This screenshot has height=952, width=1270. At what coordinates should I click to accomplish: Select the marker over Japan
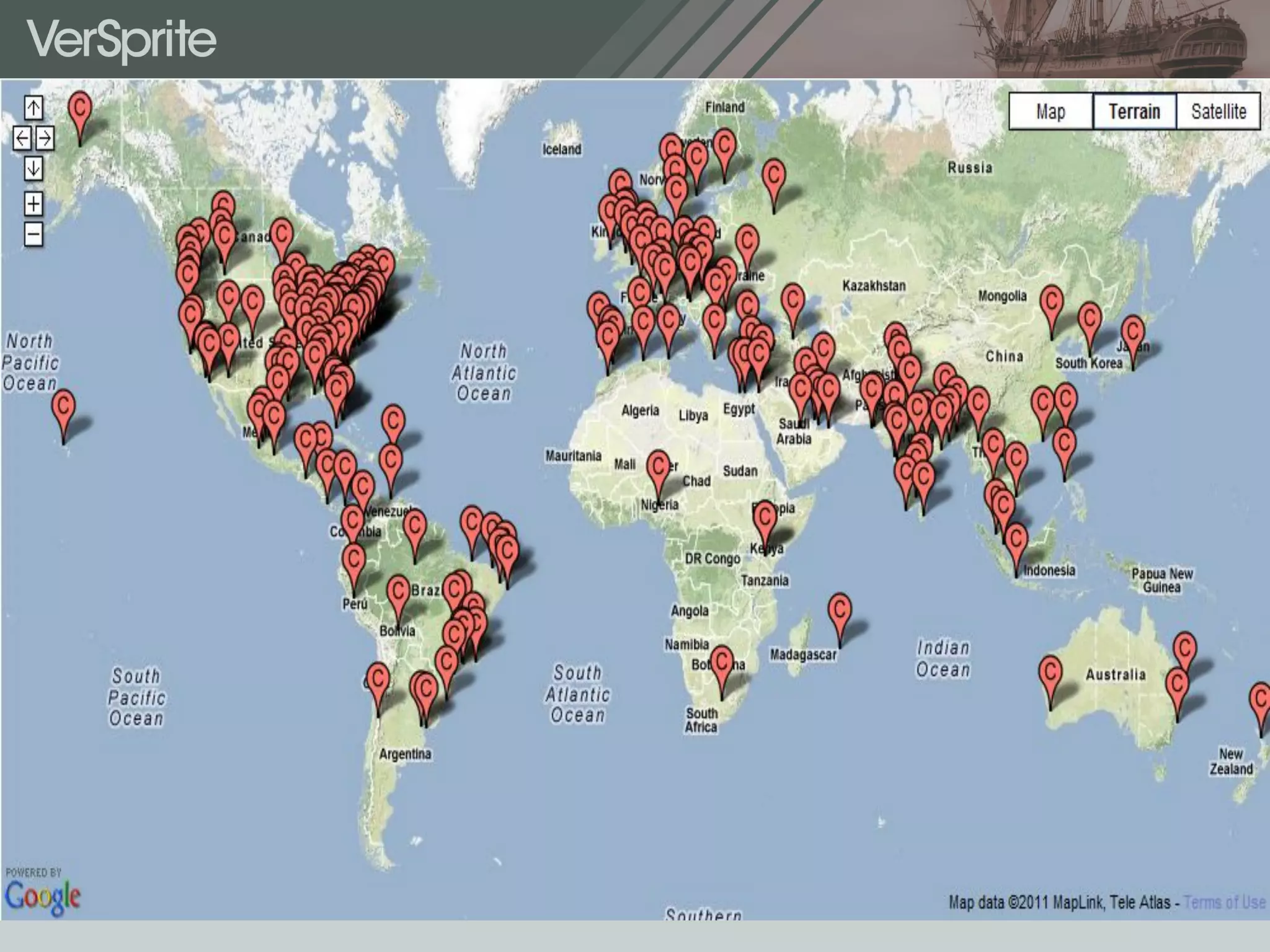tap(1133, 333)
